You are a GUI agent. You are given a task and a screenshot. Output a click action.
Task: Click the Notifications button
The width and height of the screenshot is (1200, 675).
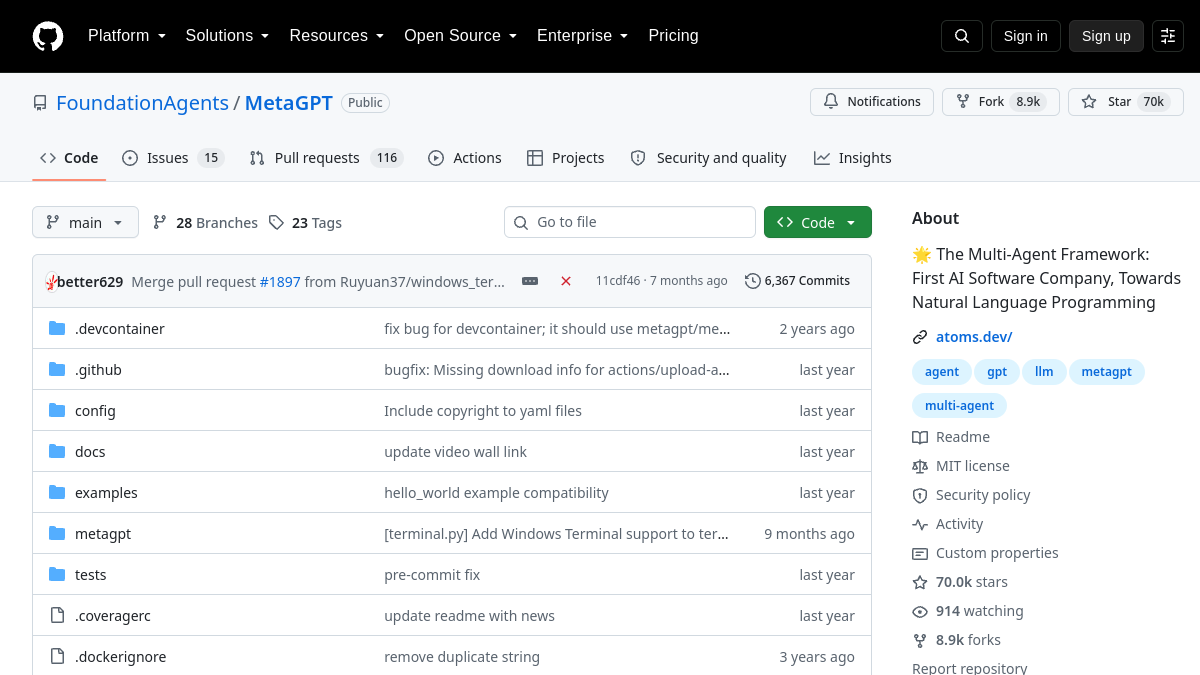tap(872, 102)
